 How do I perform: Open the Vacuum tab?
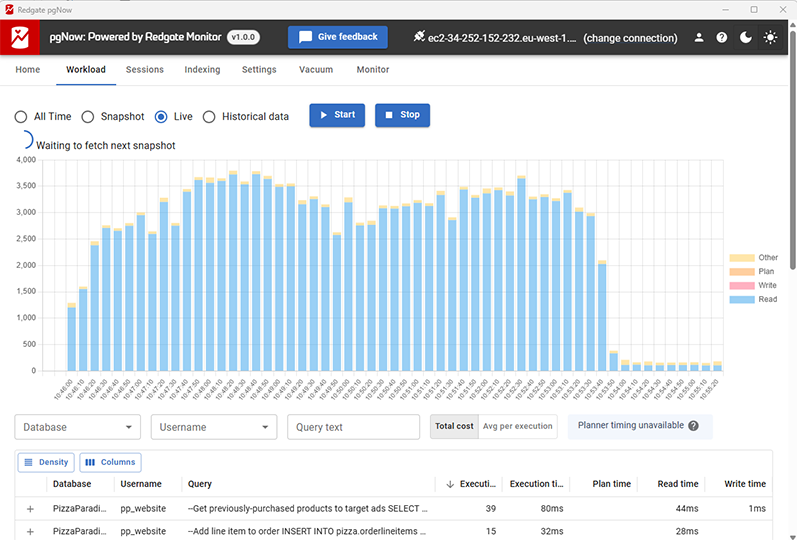click(316, 70)
